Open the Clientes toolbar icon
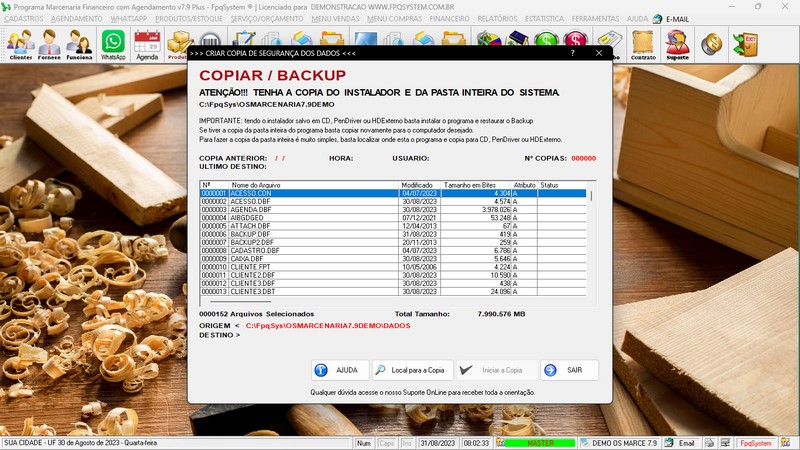The image size is (800, 450). (x=20, y=45)
